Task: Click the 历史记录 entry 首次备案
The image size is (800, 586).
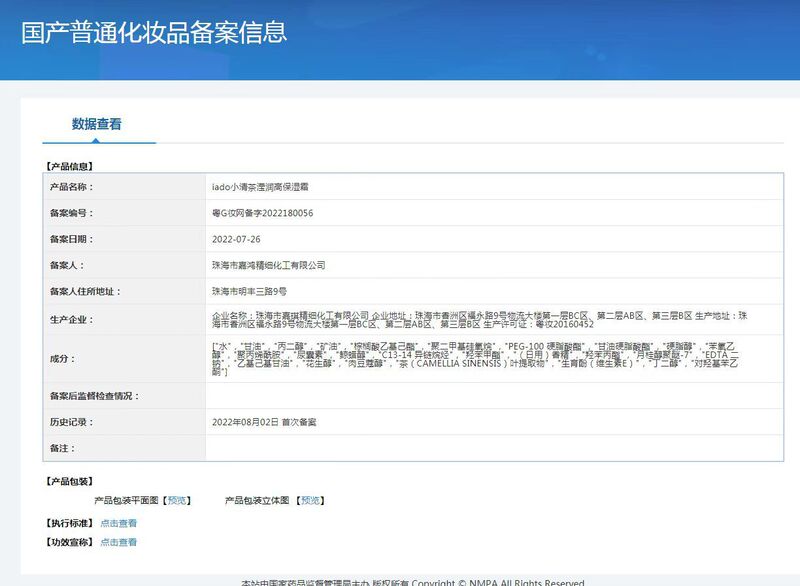Action: click(264, 422)
